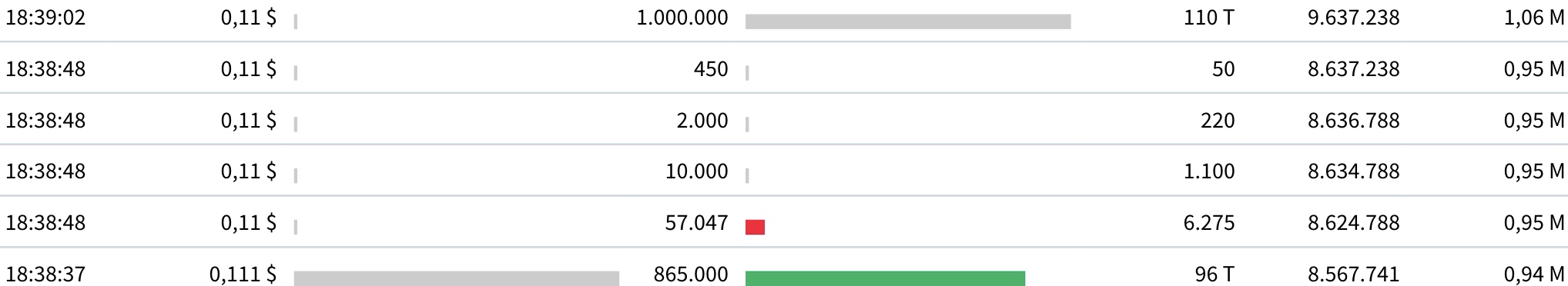Select the 18:39:02 trade row timestamp
This screenshot has height=286, width=1568.
click(45, 18)
